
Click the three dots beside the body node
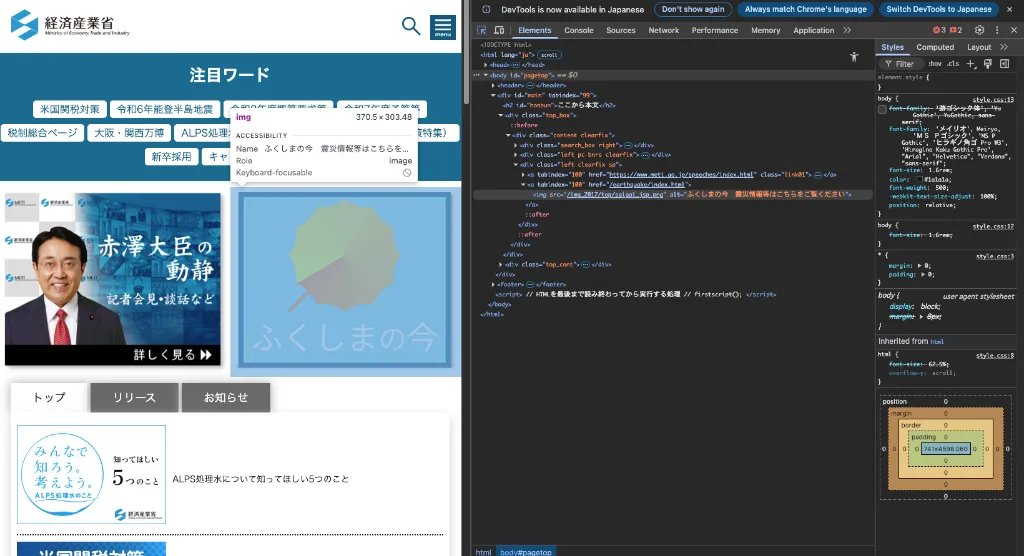(477, 75)
